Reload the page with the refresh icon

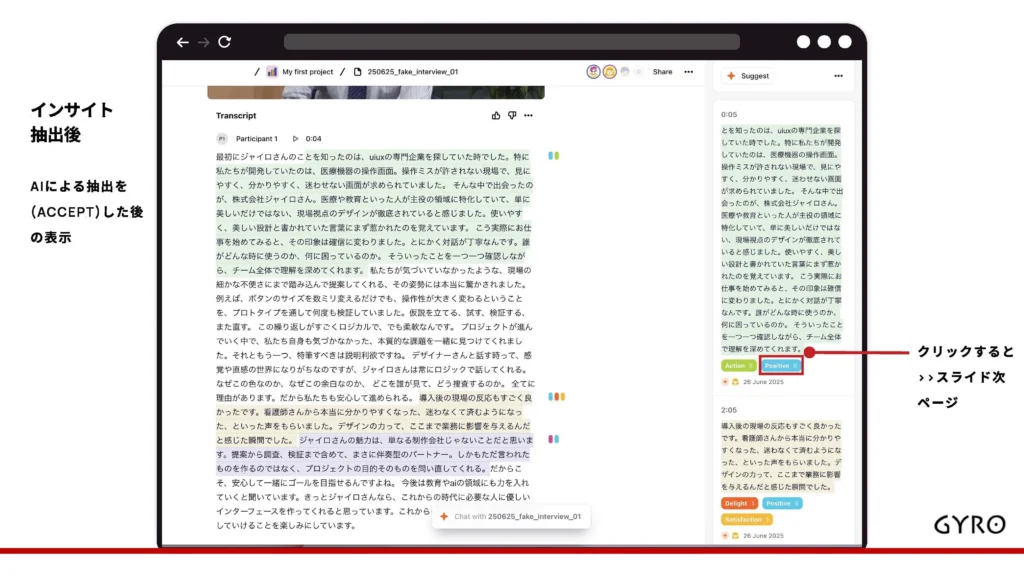225,42
